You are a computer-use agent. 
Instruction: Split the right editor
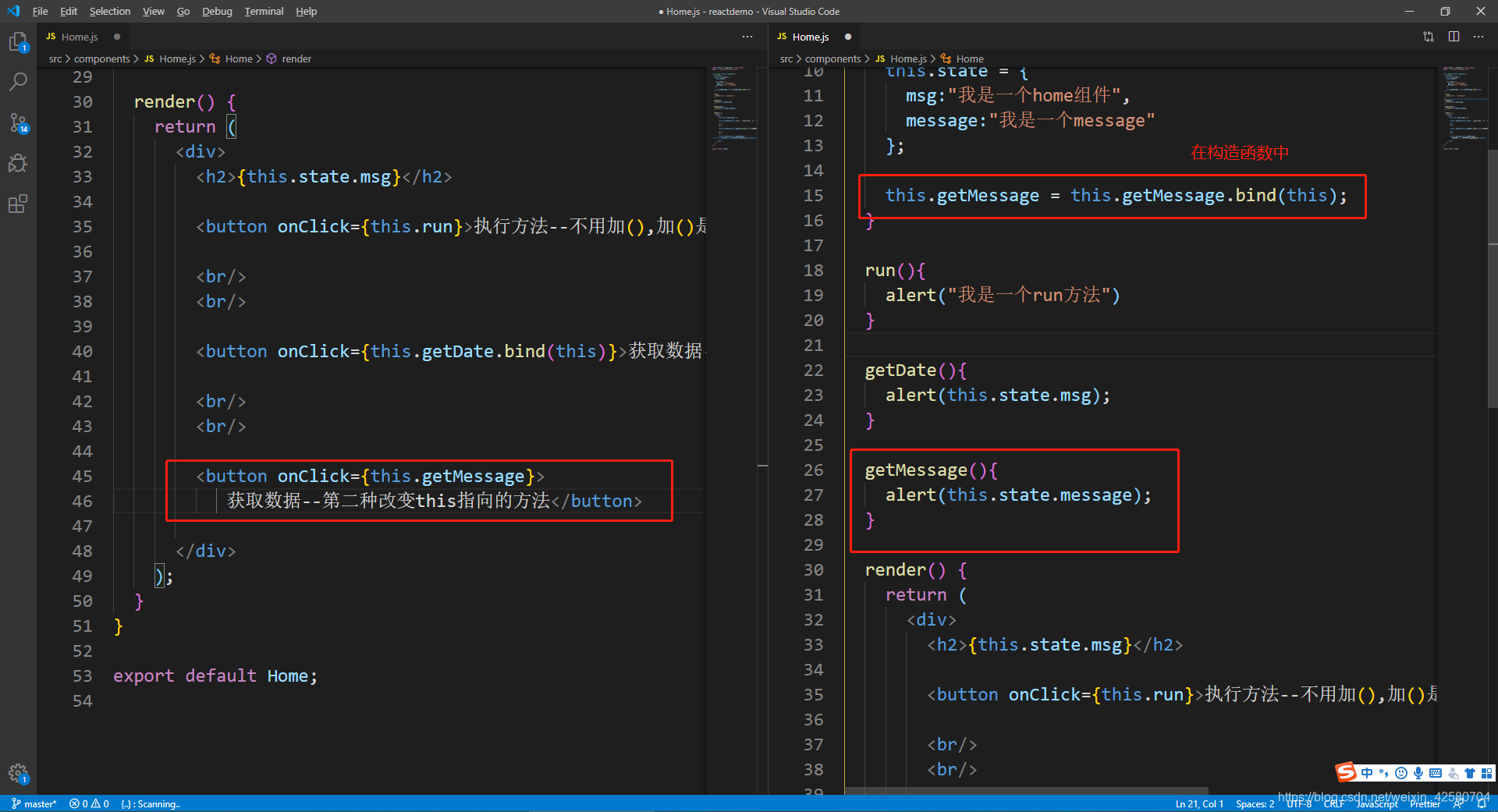coord(1454,37)
